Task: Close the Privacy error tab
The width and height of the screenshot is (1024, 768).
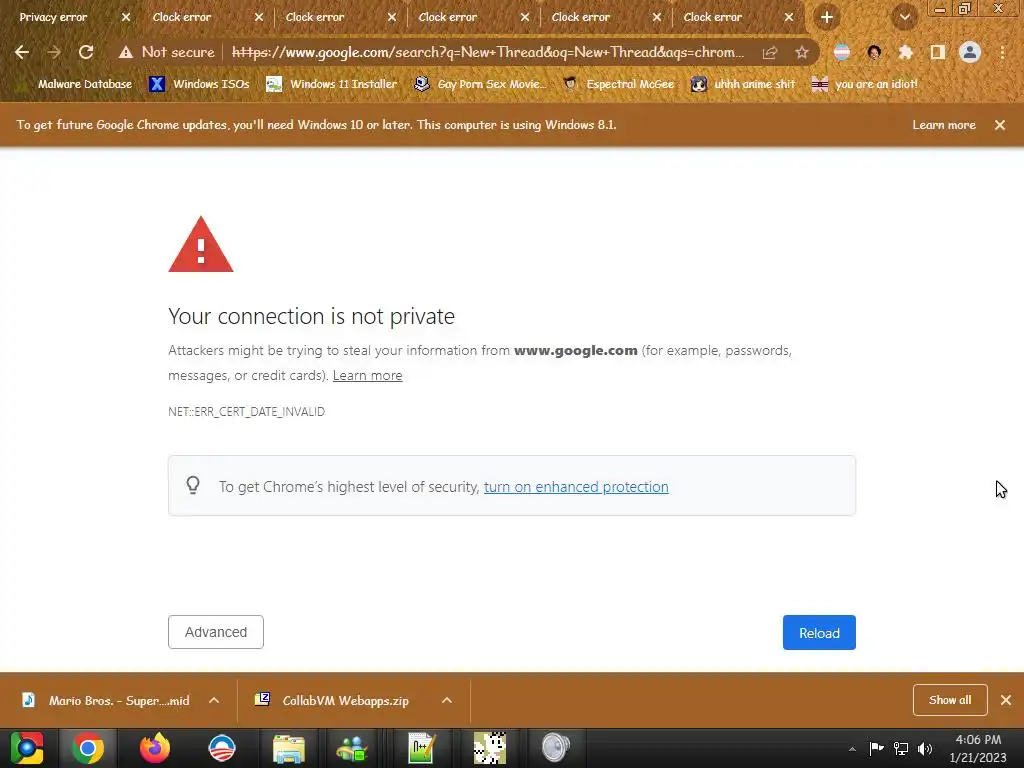Action: [125, 18]
